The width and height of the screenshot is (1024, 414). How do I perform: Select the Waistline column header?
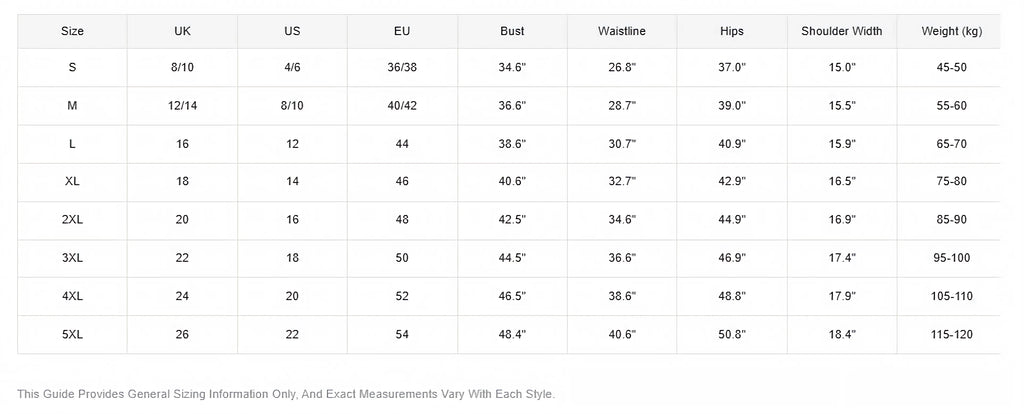click(622, 31)
